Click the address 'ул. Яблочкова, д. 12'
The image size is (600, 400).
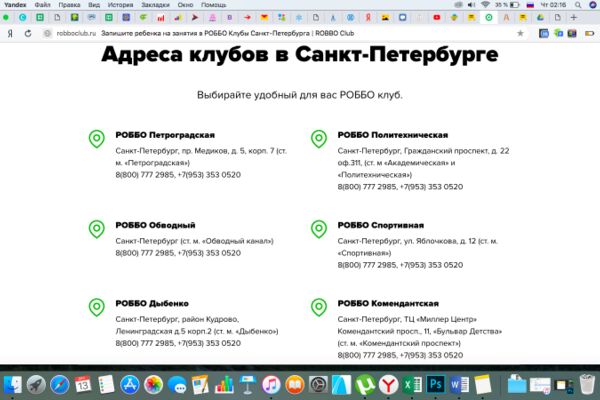(x=440, y=241)
